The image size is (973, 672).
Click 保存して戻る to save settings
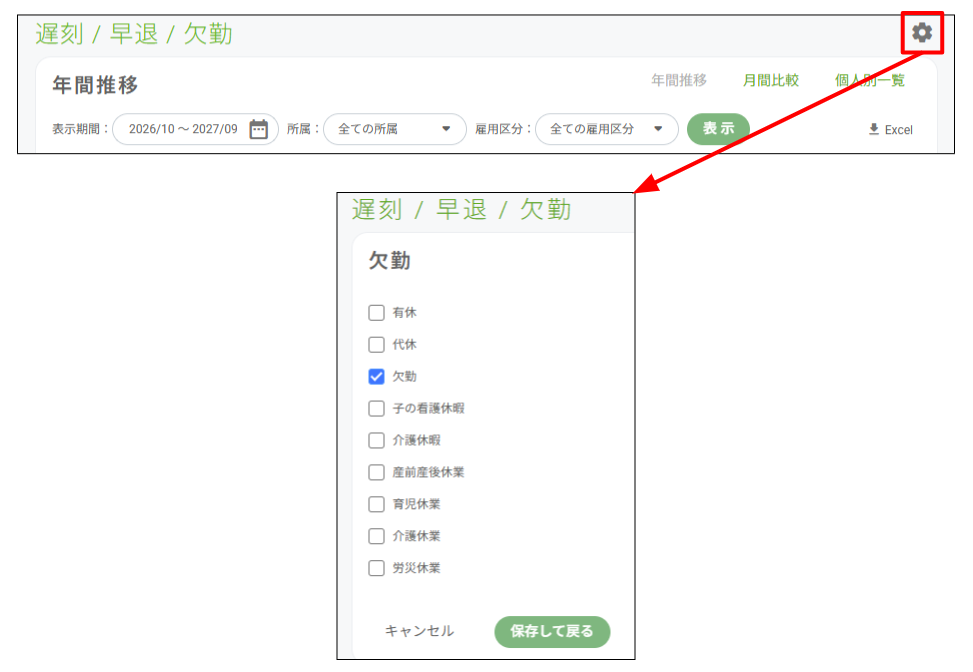click(552, 632)
